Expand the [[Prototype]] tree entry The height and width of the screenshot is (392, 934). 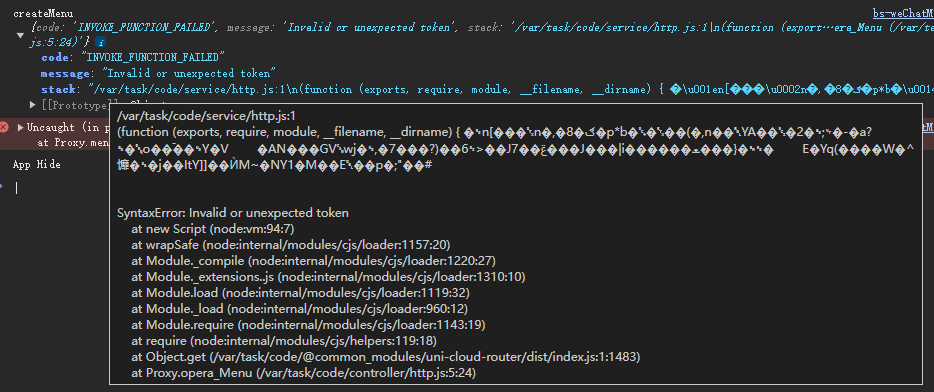33,105
